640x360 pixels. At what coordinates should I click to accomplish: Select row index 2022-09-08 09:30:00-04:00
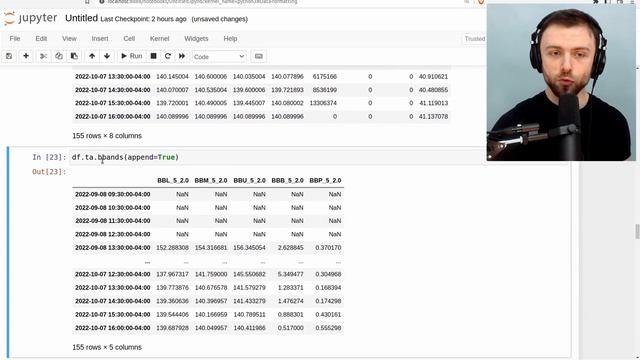[113, 194]
